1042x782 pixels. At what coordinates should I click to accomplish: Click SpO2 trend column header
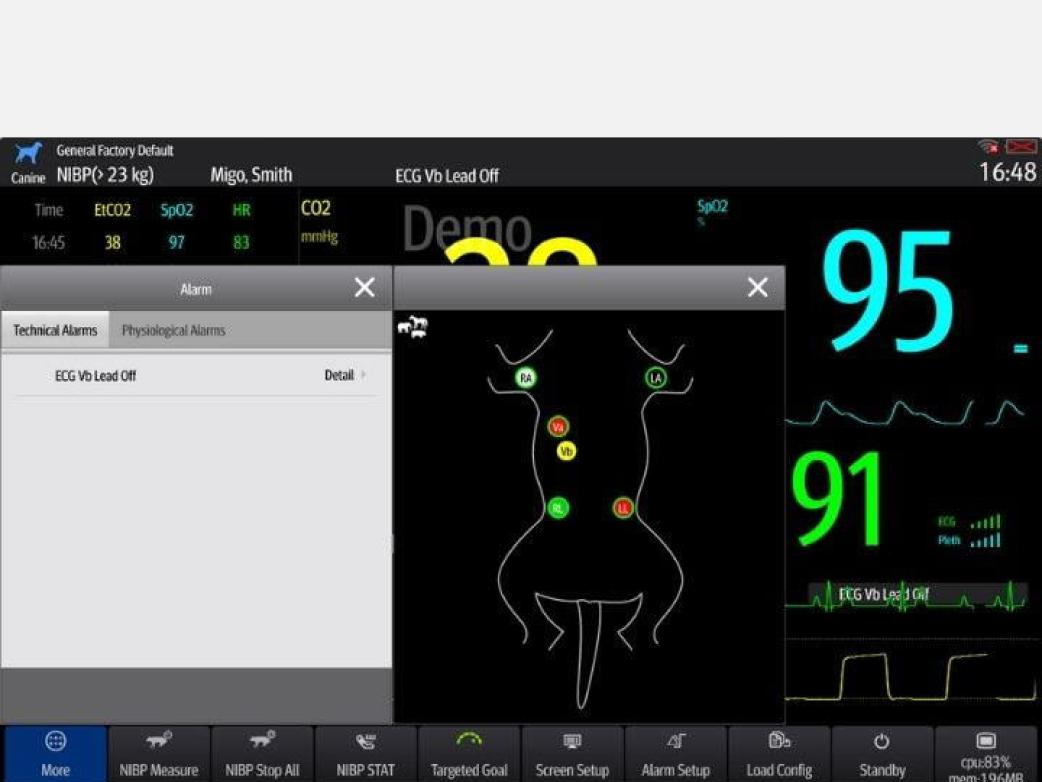(x=176, y=211)
